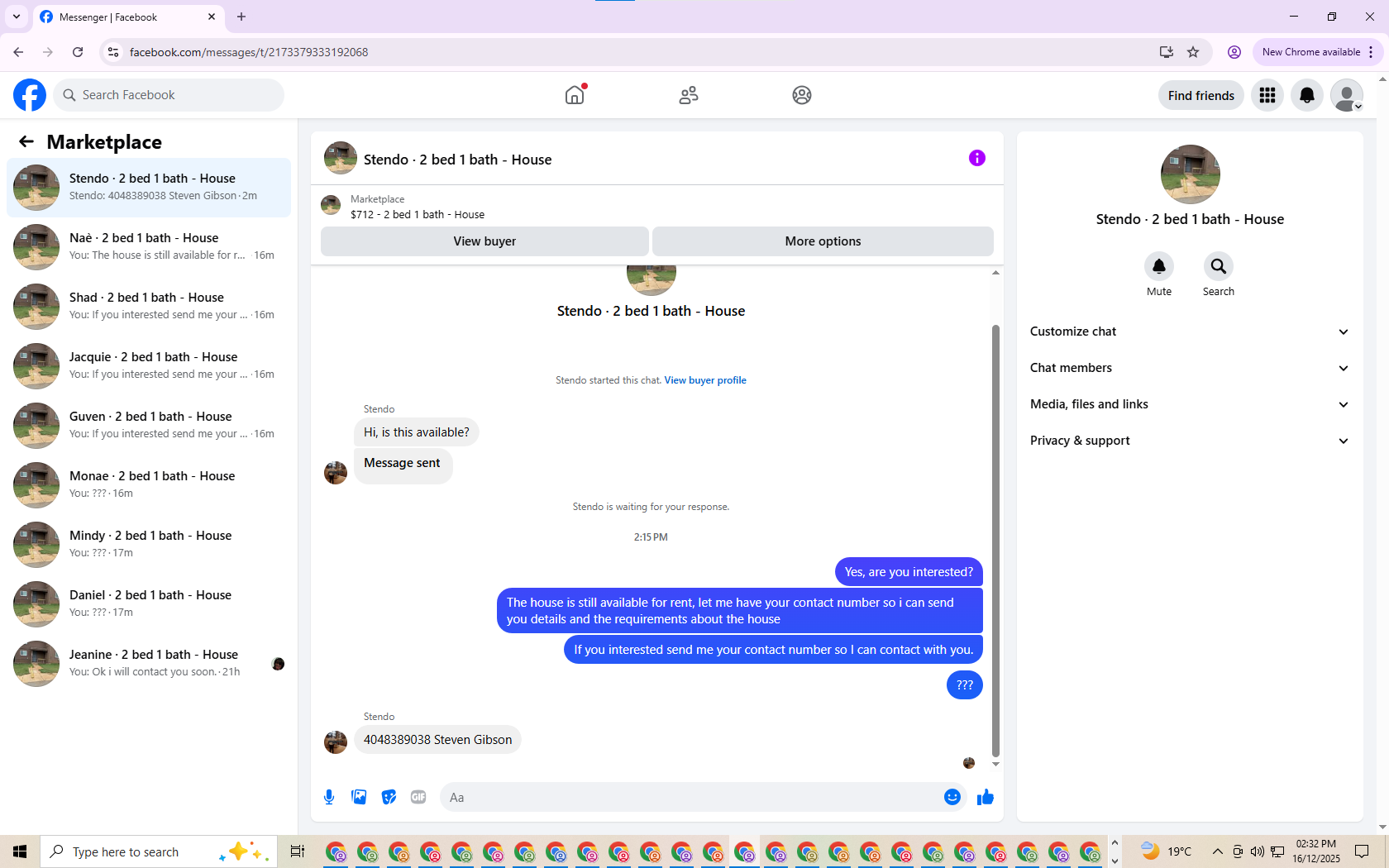The image size is (1389, 868).
Task: Open the Facebook menu grid icon
Action: pos(1267,95)
